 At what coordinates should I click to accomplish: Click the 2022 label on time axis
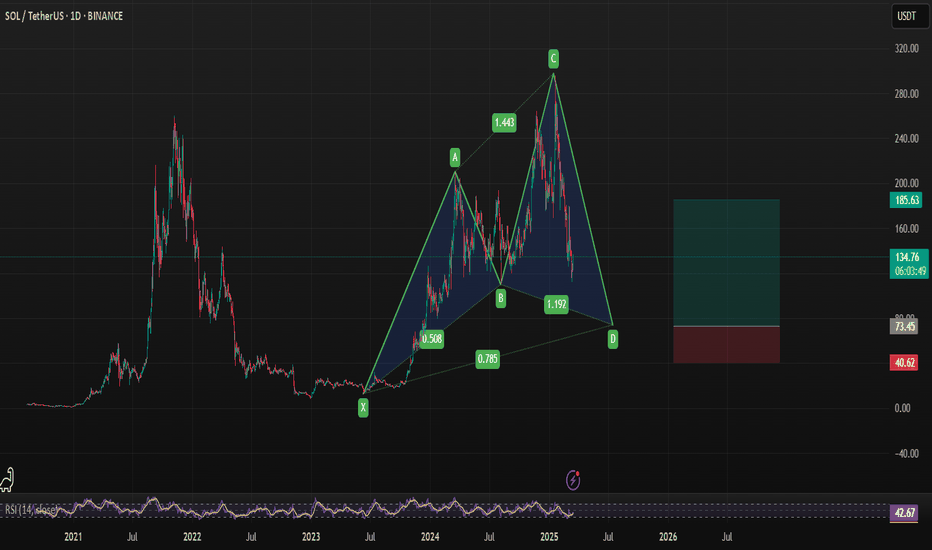pyautogui.click(x=192, y=537)
